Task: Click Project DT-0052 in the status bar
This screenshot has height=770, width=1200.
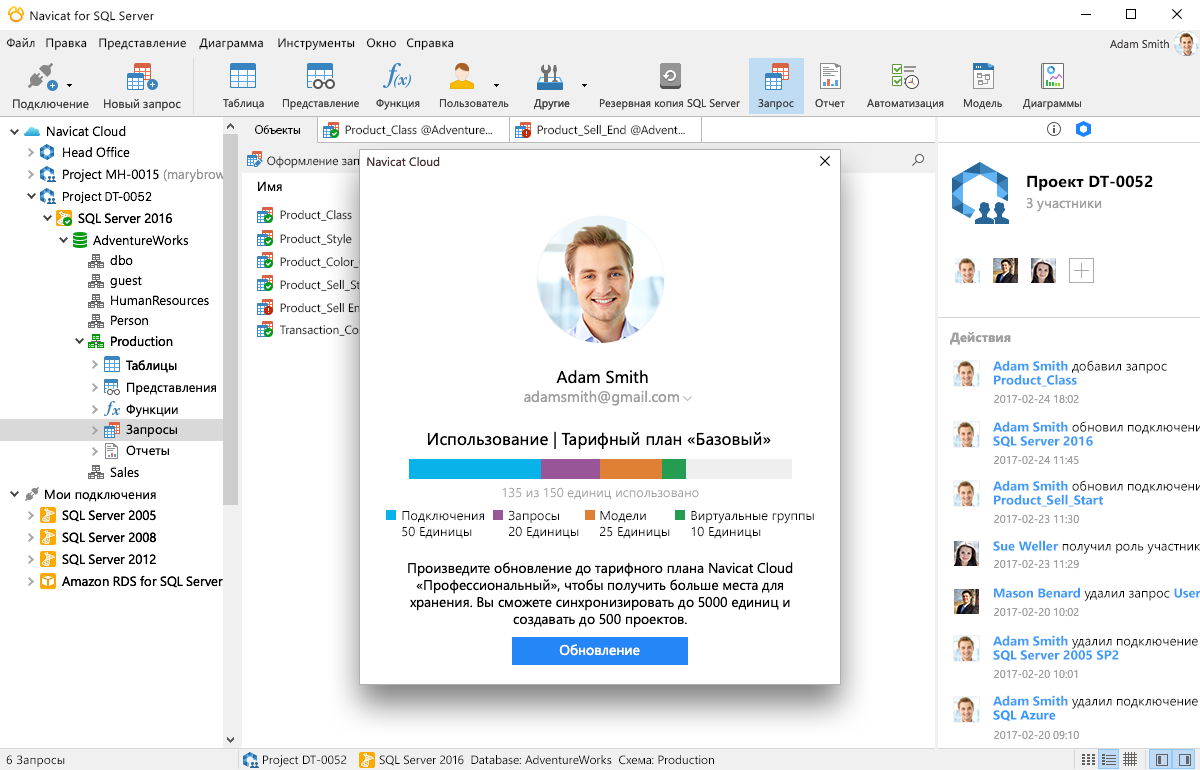Action: pos(296,760)
